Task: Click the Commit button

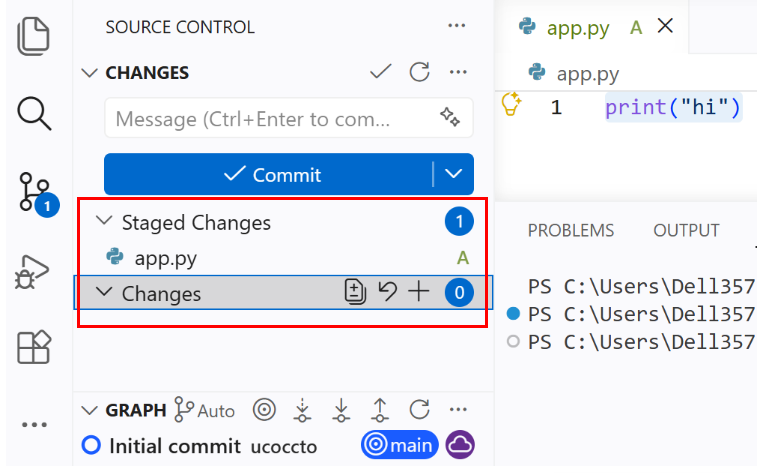Action: 269,174
